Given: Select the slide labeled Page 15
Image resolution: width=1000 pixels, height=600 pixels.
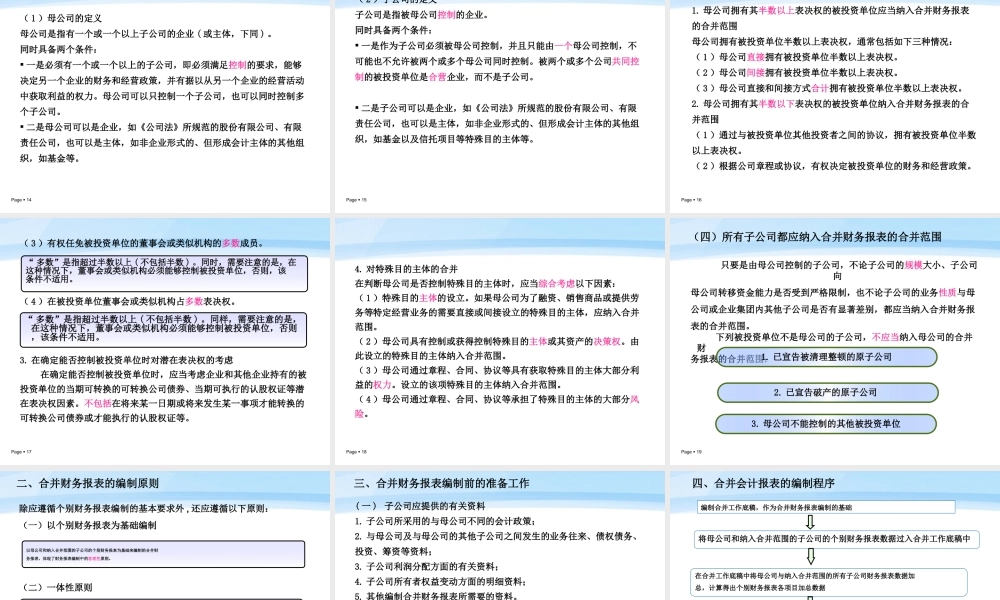Looking at the screenshot, I should pyautogui.click(x=500, y=100).
